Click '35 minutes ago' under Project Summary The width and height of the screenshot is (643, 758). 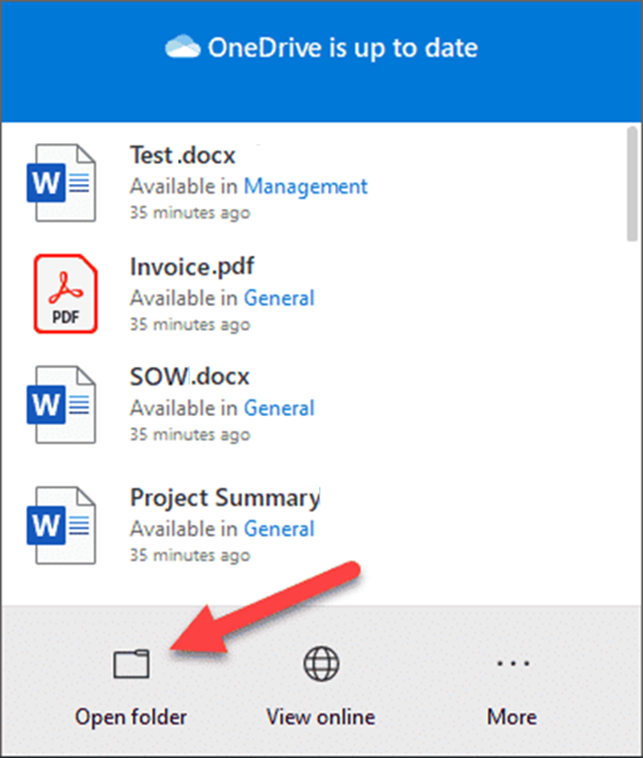tap(190, 555)
